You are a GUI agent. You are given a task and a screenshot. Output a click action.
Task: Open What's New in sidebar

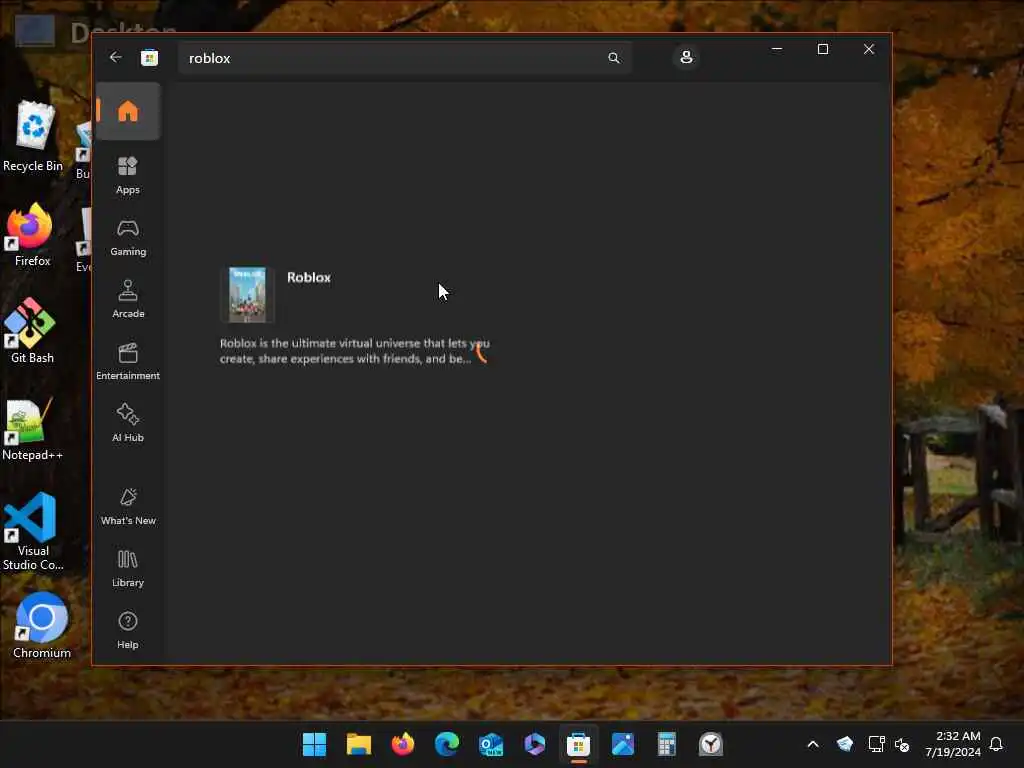tap(128, 506)
